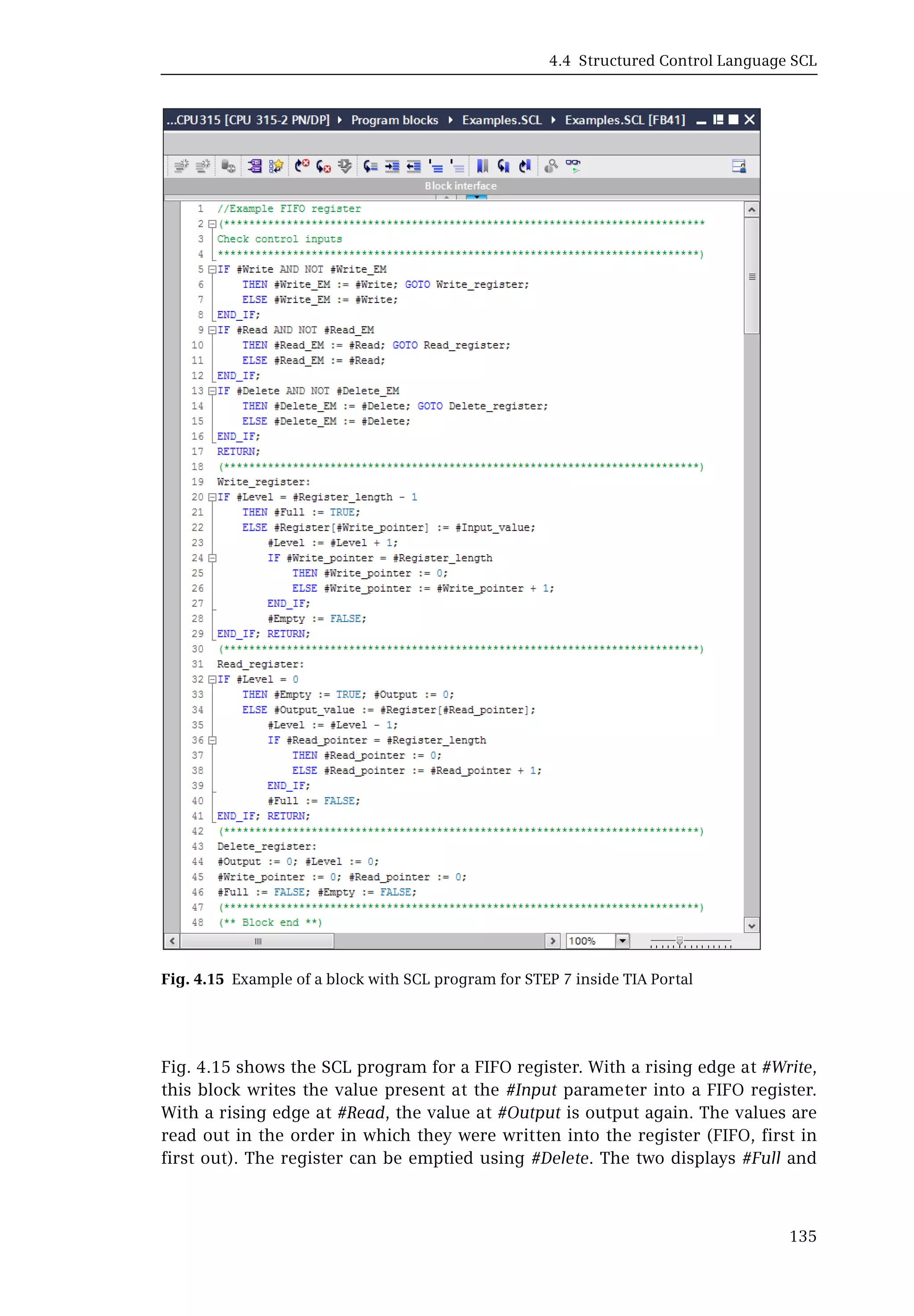The image size is (914, 1316).
Task: Open the arrow after Program blocks breadcrumb
Action: pyautogui.click(x=450, y=120)
